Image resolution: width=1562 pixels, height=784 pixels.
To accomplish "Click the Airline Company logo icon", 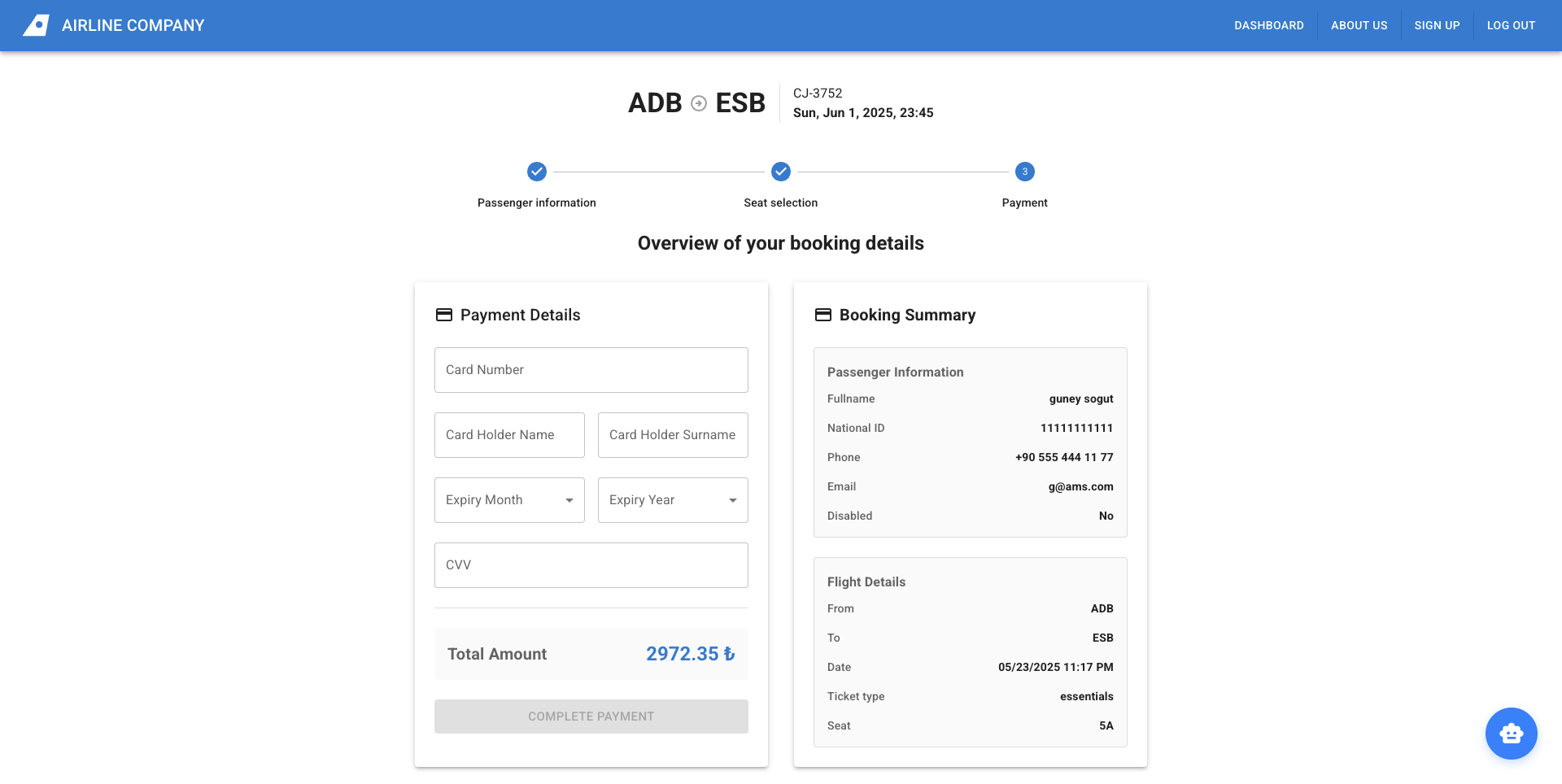I will coord(36,25).
